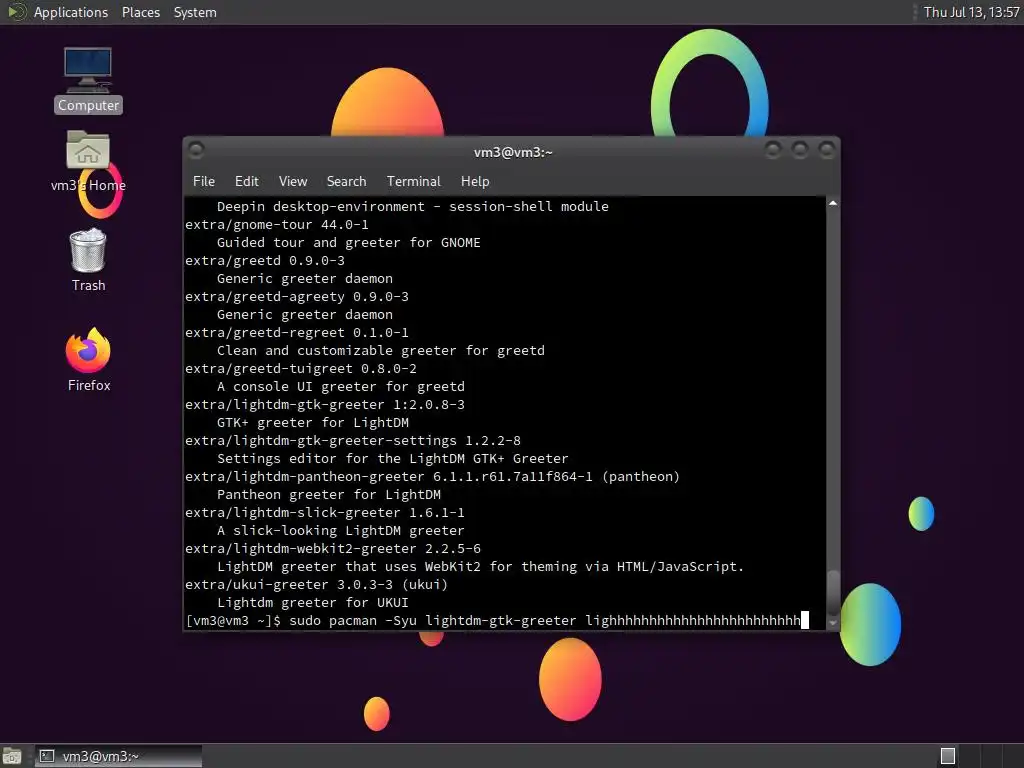Click the line 'extra/lightdm-slick-greeter 1.6.1-1'

(x=325, y=513)
